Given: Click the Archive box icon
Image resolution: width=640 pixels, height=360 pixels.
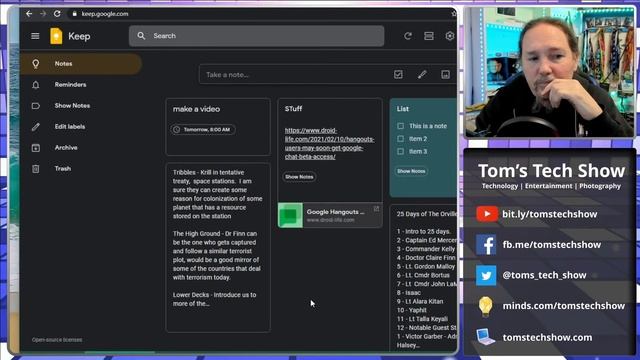Looking at the screenshot, I should pyautogui.click(x=36, y=148).
